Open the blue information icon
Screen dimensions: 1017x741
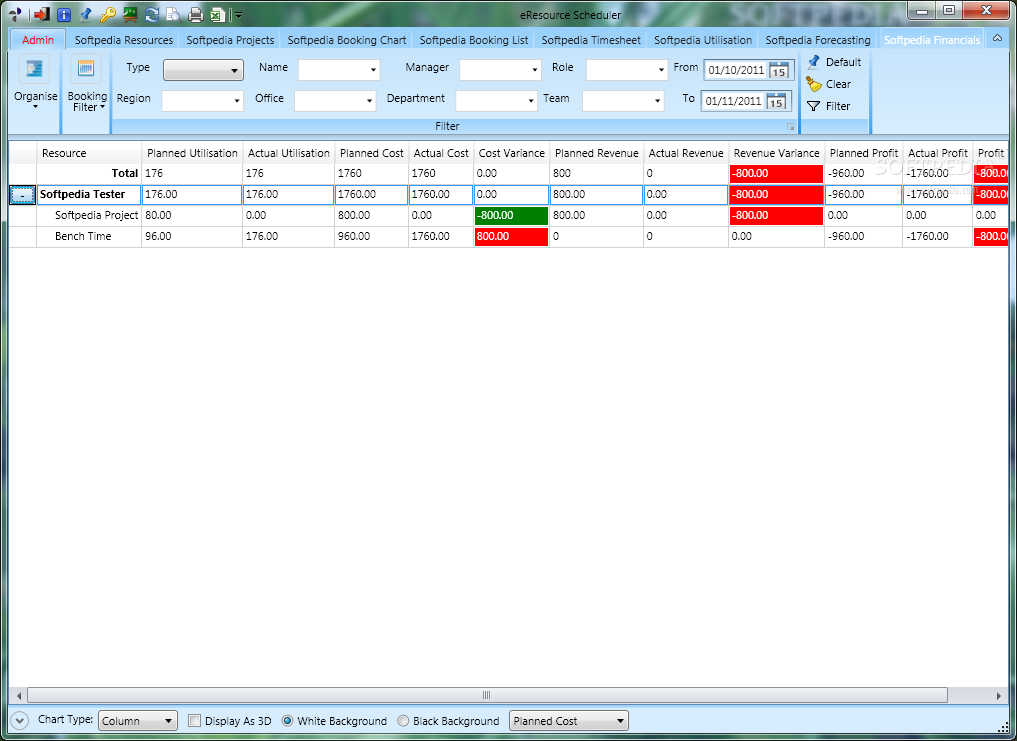64,14
